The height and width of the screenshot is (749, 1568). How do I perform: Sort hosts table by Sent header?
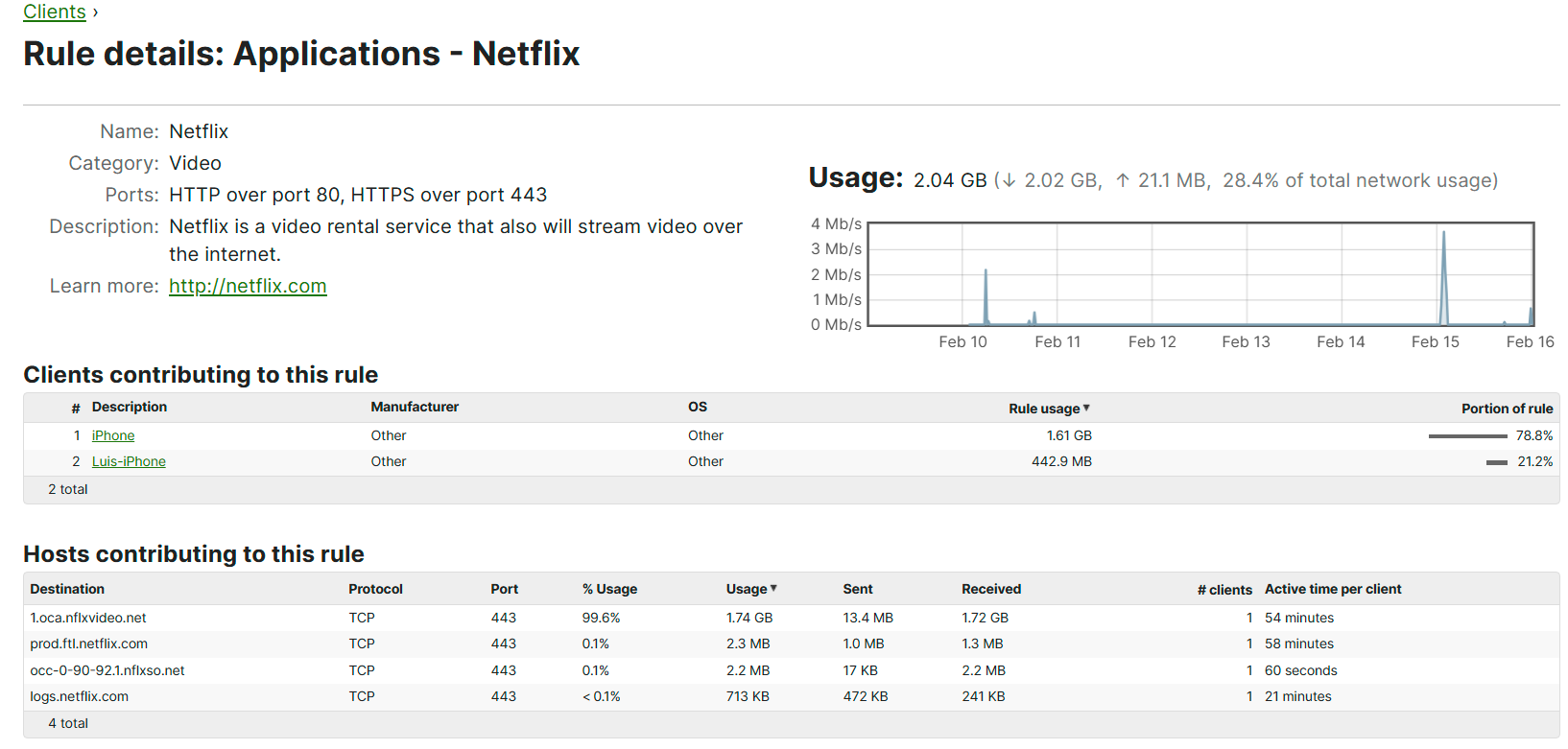pos(858,589)
